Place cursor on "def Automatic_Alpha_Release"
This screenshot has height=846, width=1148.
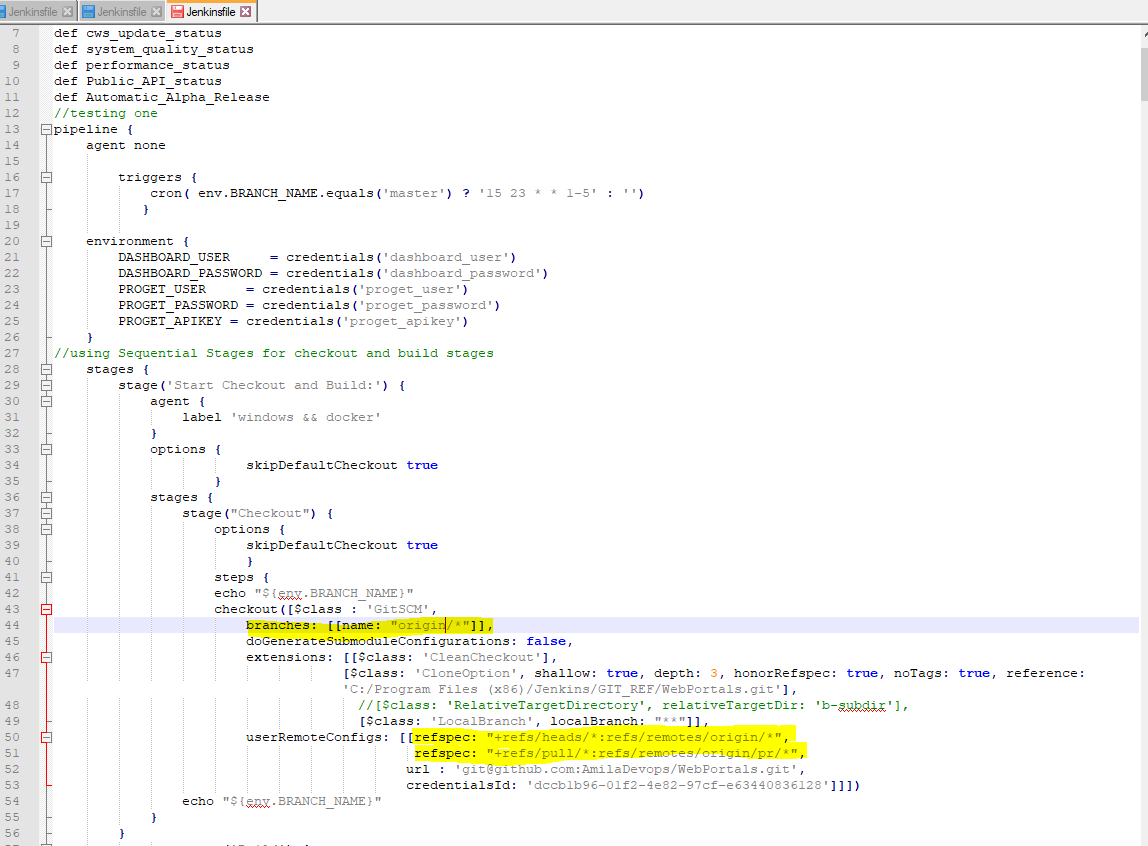(x=162, y=97)
